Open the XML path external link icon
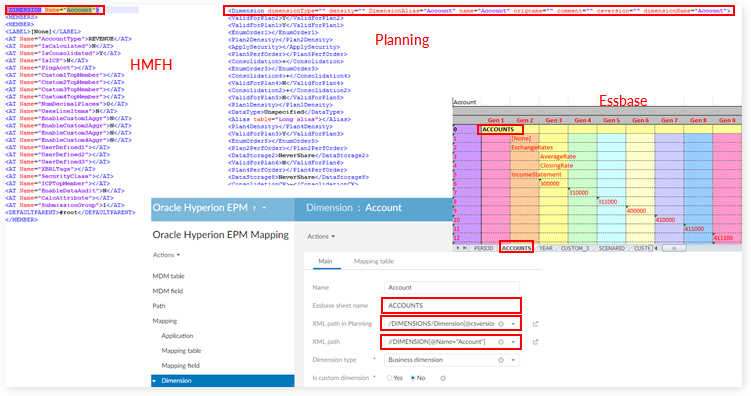The height and width of the screenshot is (396, 751). tap(535, 342)
